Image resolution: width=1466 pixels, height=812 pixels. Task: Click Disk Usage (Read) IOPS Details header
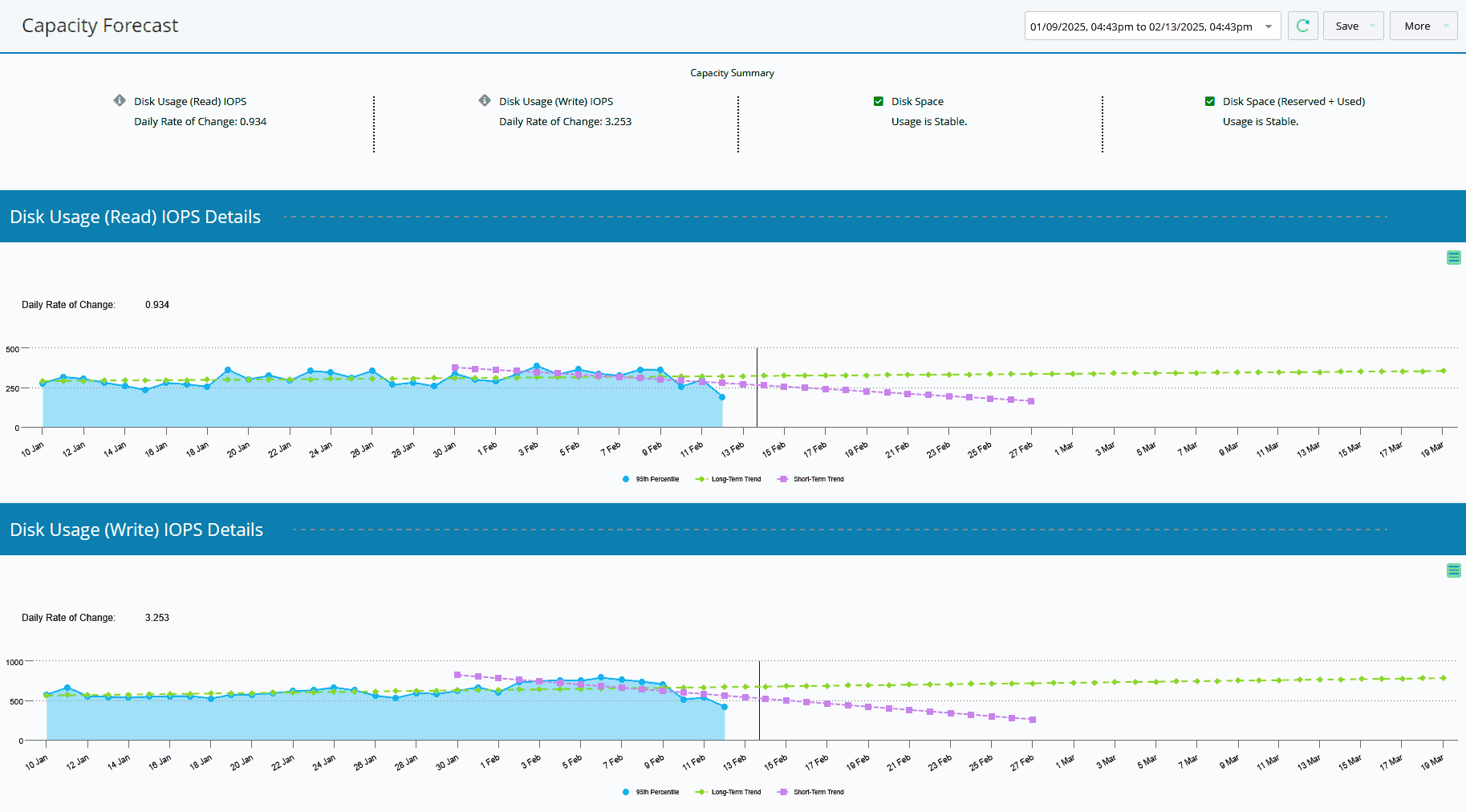point(136,217)
